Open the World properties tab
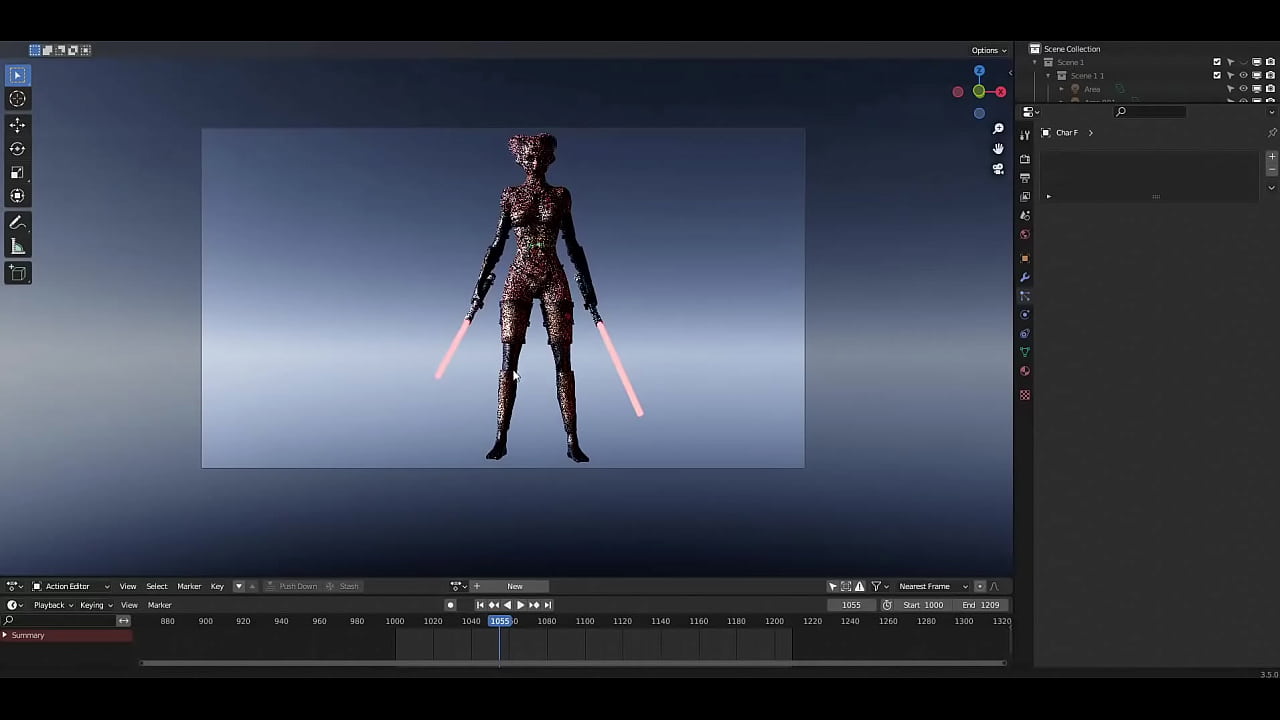 tap(1025, 235)
